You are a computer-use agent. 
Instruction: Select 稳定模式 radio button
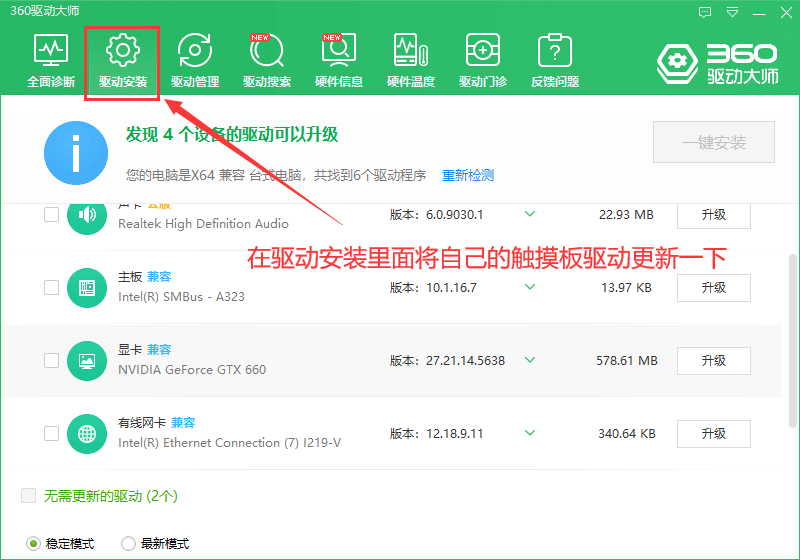click(33, 544)
